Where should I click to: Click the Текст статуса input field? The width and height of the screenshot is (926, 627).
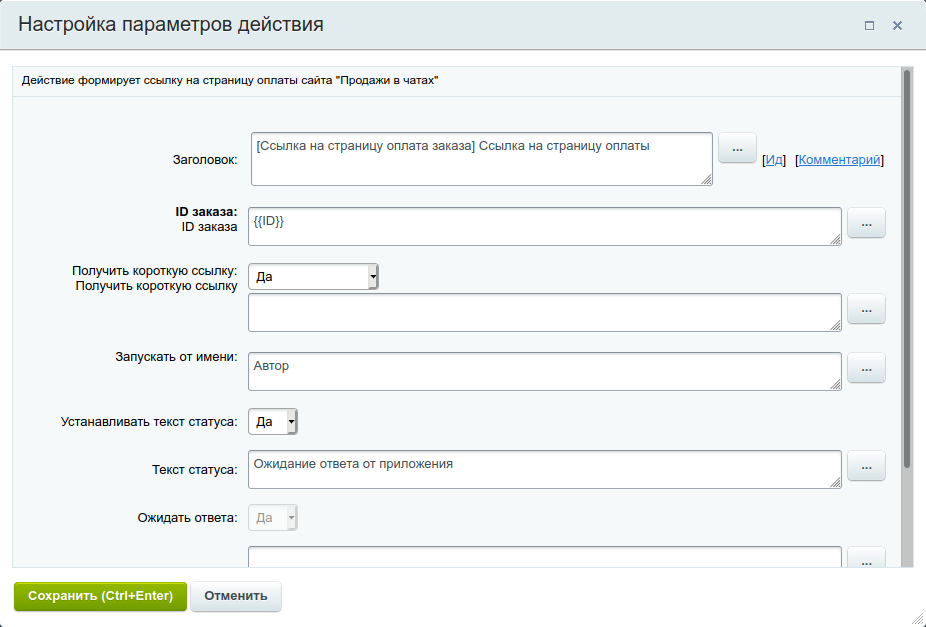[544, 469]
